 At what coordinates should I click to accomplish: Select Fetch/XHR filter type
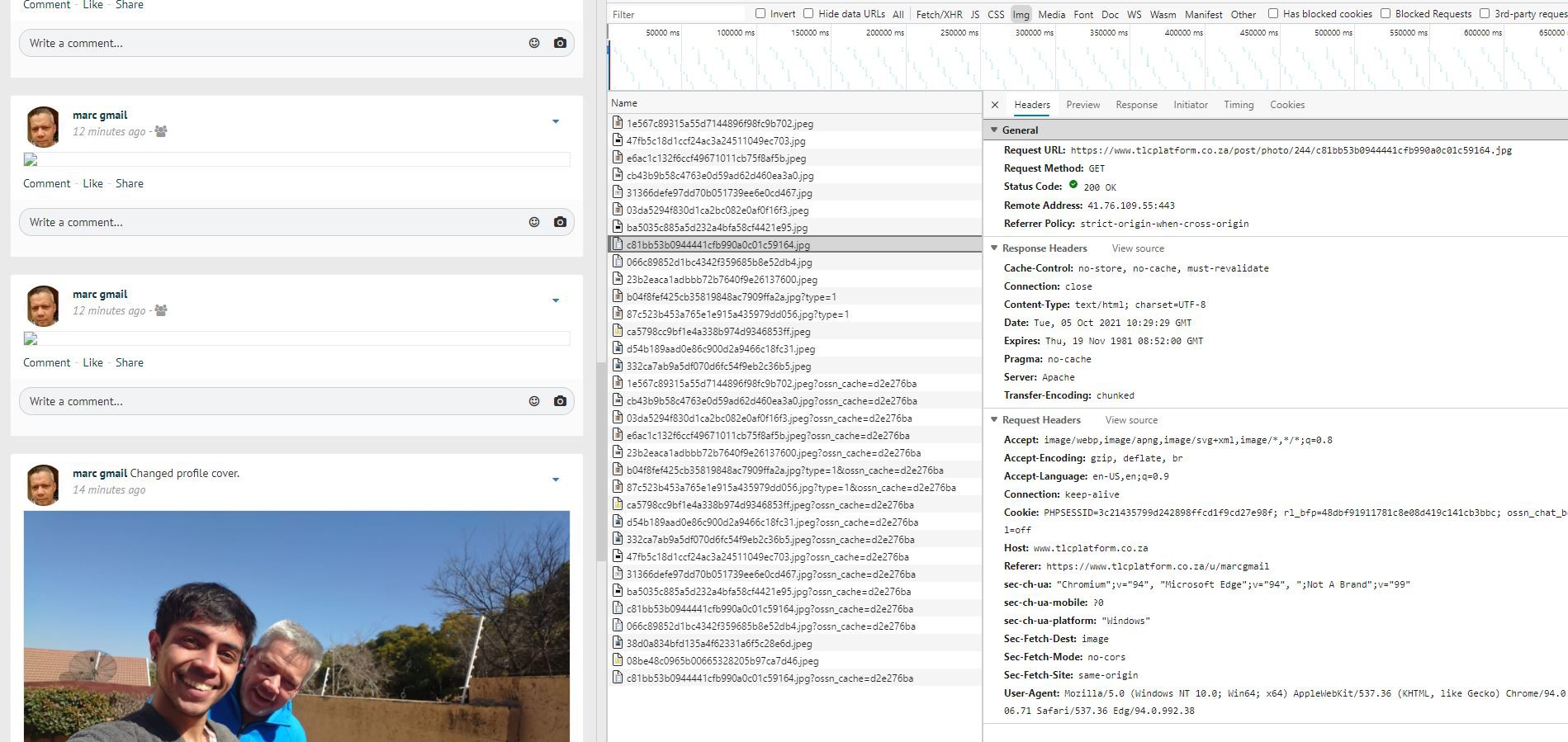point(939,14)
